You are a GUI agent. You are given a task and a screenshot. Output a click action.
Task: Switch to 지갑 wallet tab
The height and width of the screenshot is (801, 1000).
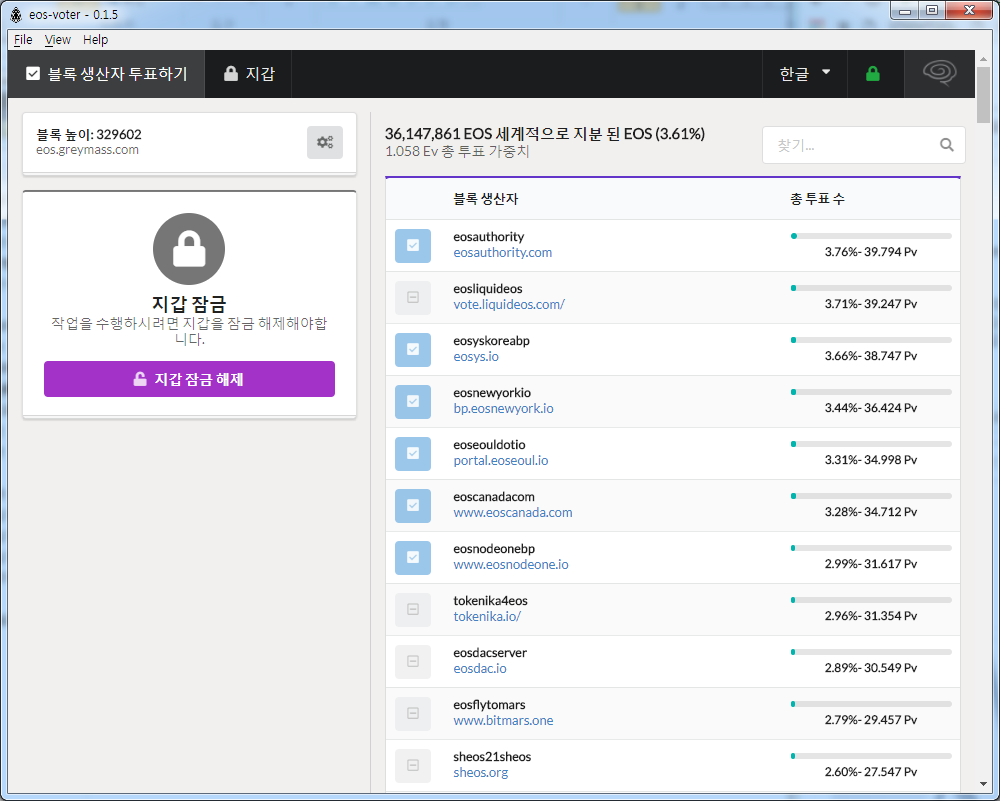(249, 74)
